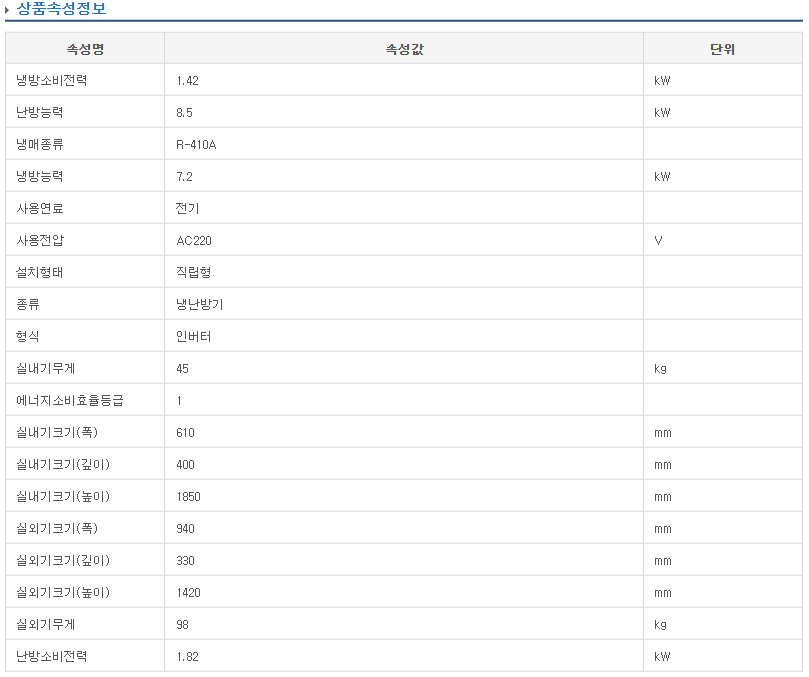
Task: Click the 단위 column header
Action: (722, 49)
